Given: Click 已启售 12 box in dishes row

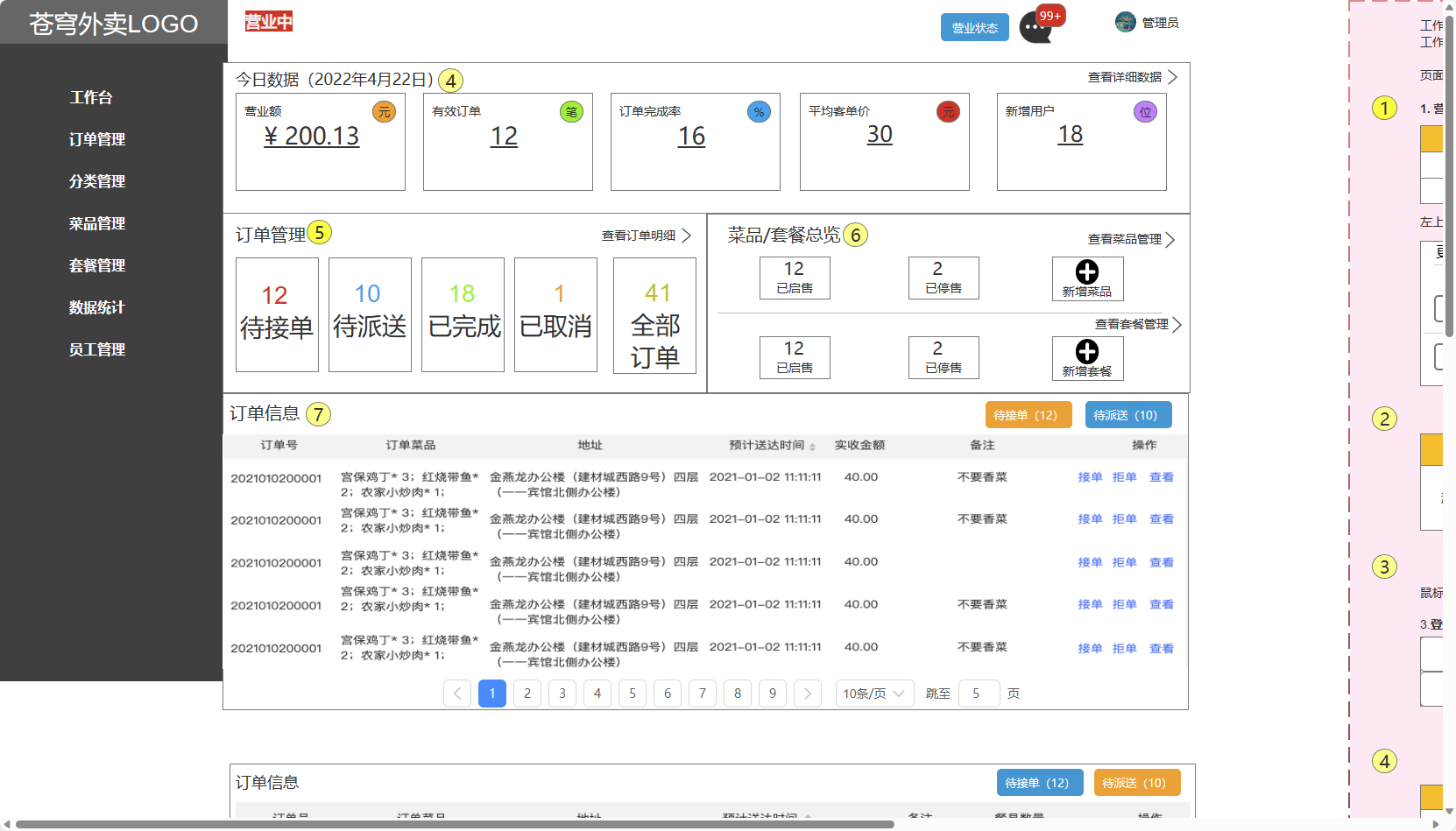Looking at the screenshot, I should 795,278.
